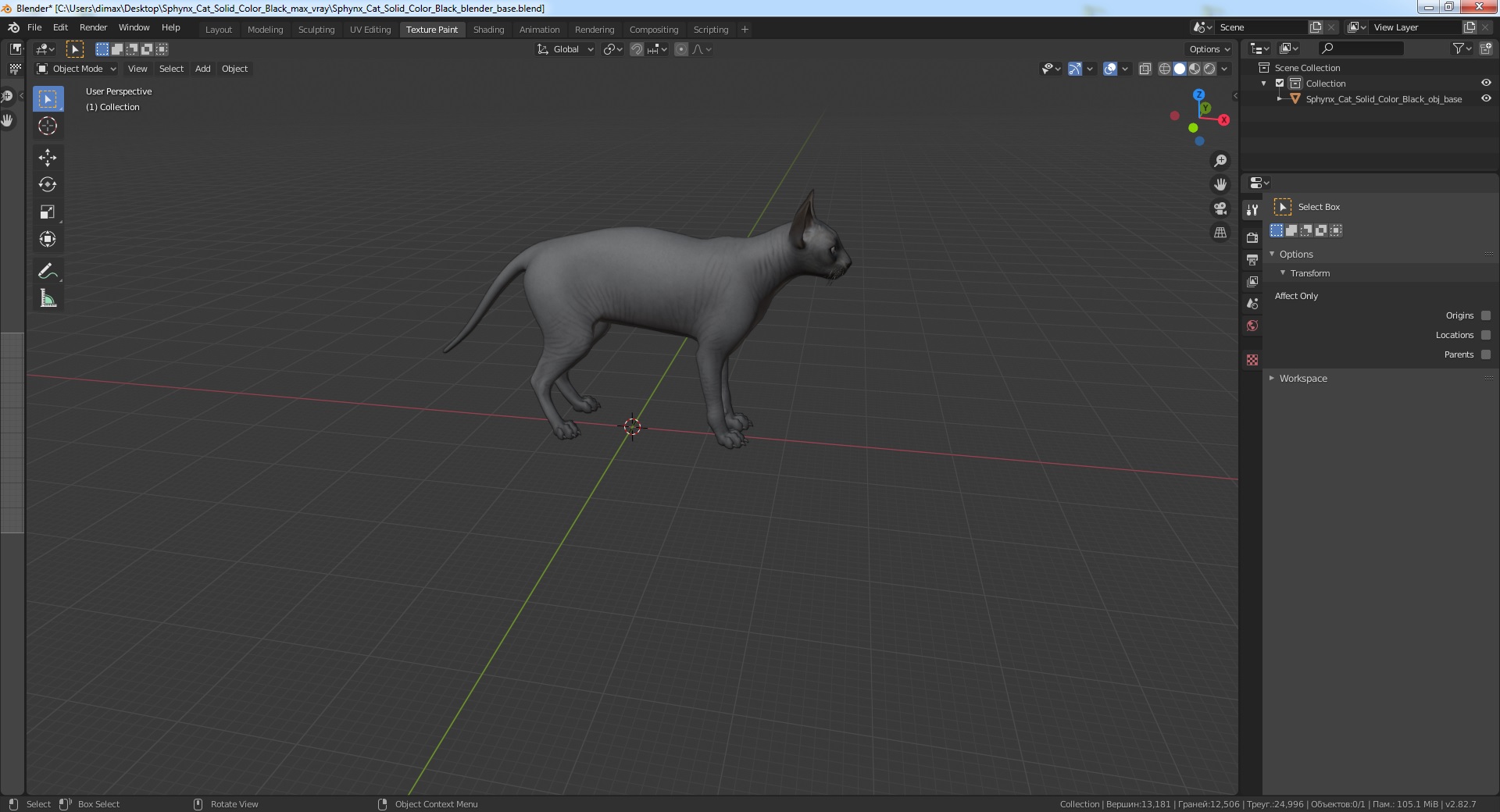Choose the Measure ruler tool
Viewport: 1500px width, 812px height.
point(48,298)
